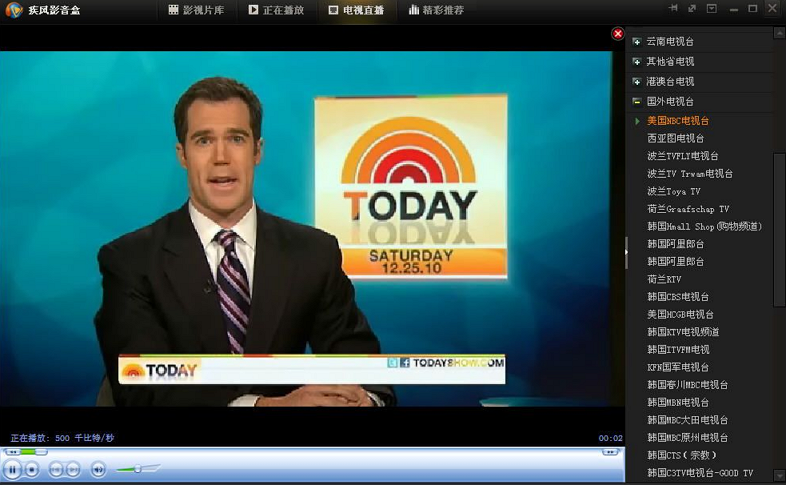Pause the video with the pause button
This screenshot has width=786, height=485.
click(12, 469)
